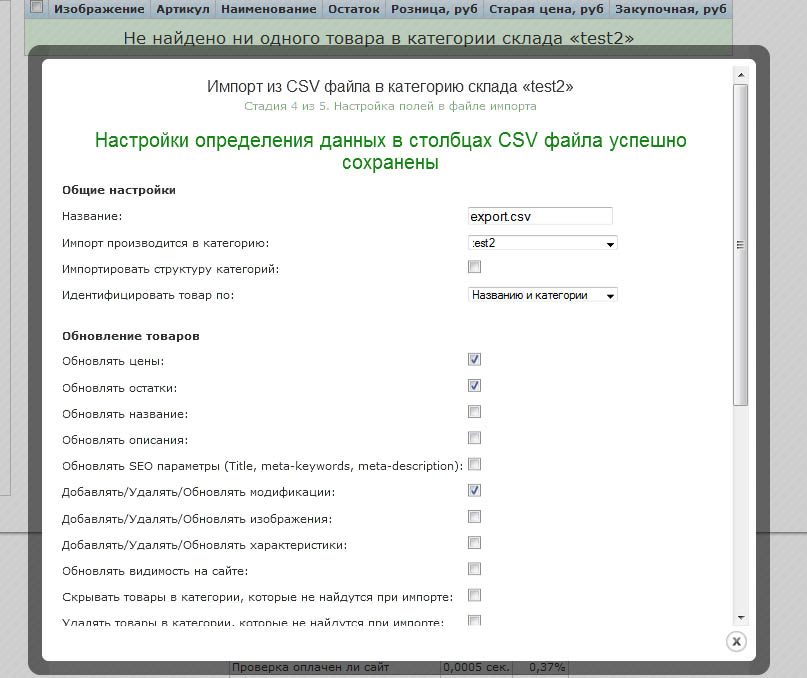Click the dialog's vertical scrollbar down arrow
Viewport: 807px width, 678px height.
pyautogui.click(x=740, y=618)
